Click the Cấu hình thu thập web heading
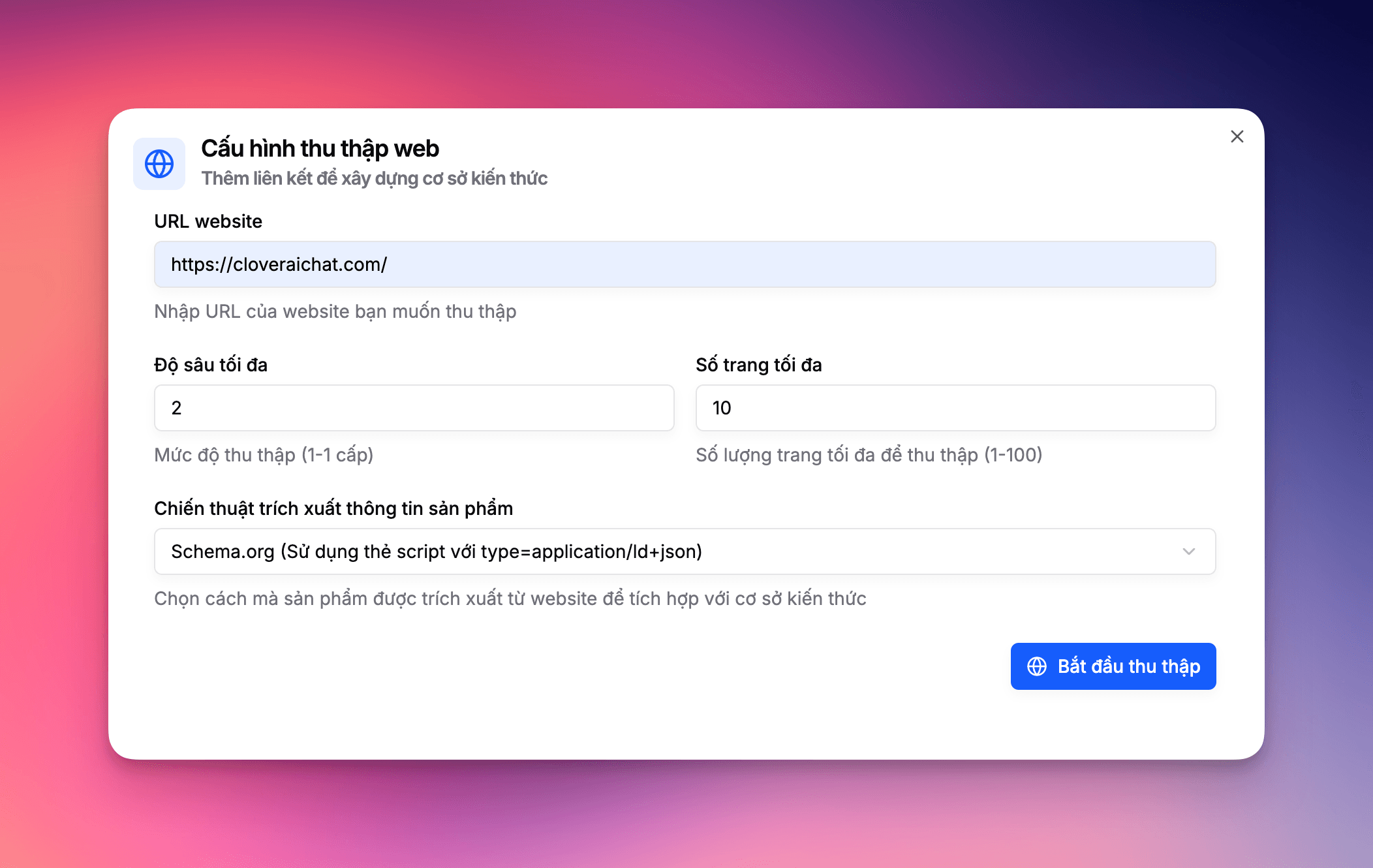Image resolution: width=1373 pixels, height=868 pixels. tap(320, 149)
